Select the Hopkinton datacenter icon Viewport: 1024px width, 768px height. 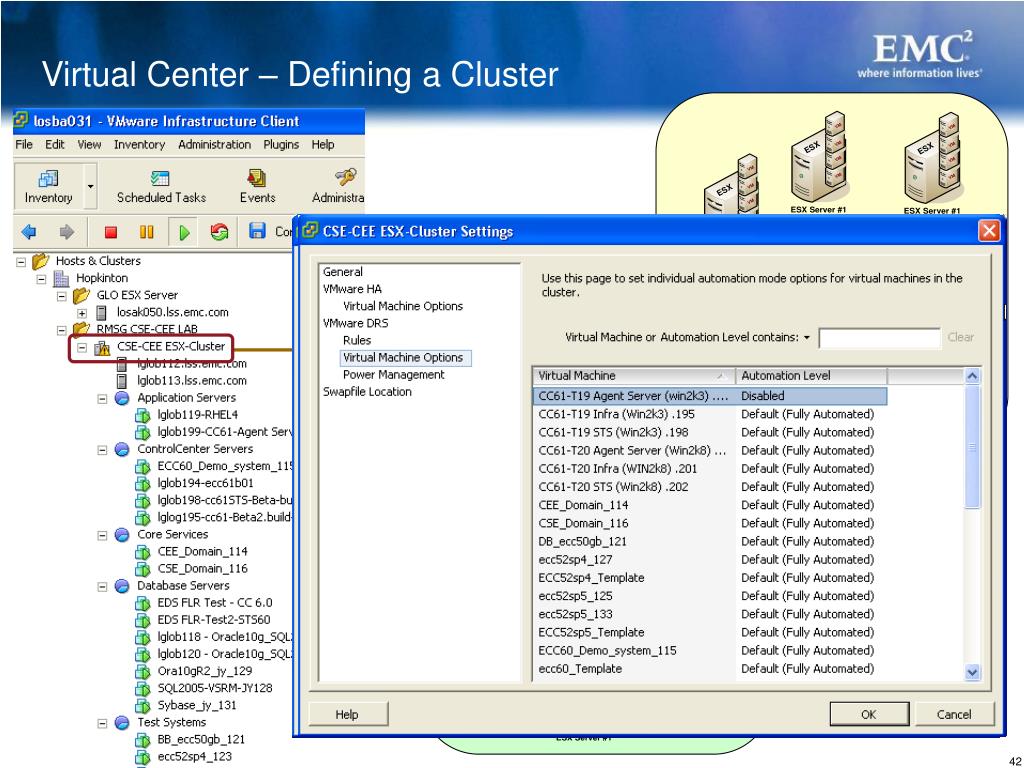pyautogui.click(x=61, y=279)
